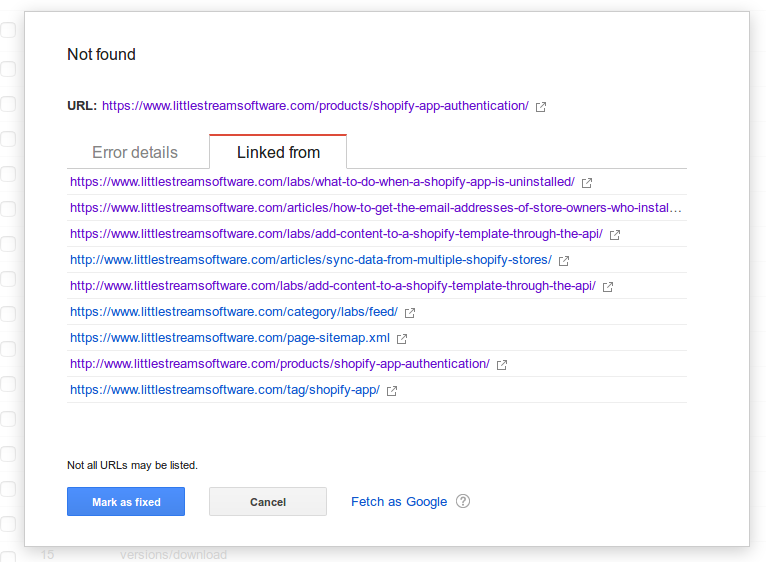The width and height of the screenshot is (766, 562).
Task: Open external icon for http products/shopify-app-authentication link
Action: [x=502, y=365]
